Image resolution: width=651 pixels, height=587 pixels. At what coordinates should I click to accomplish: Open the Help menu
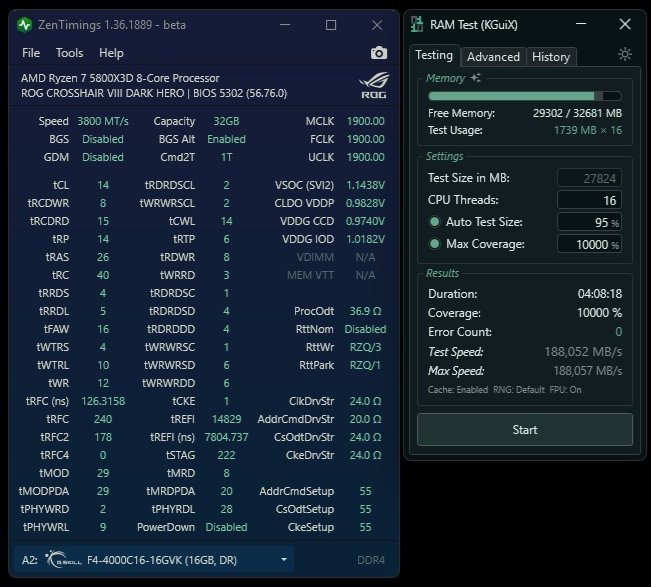click(111, 53)
